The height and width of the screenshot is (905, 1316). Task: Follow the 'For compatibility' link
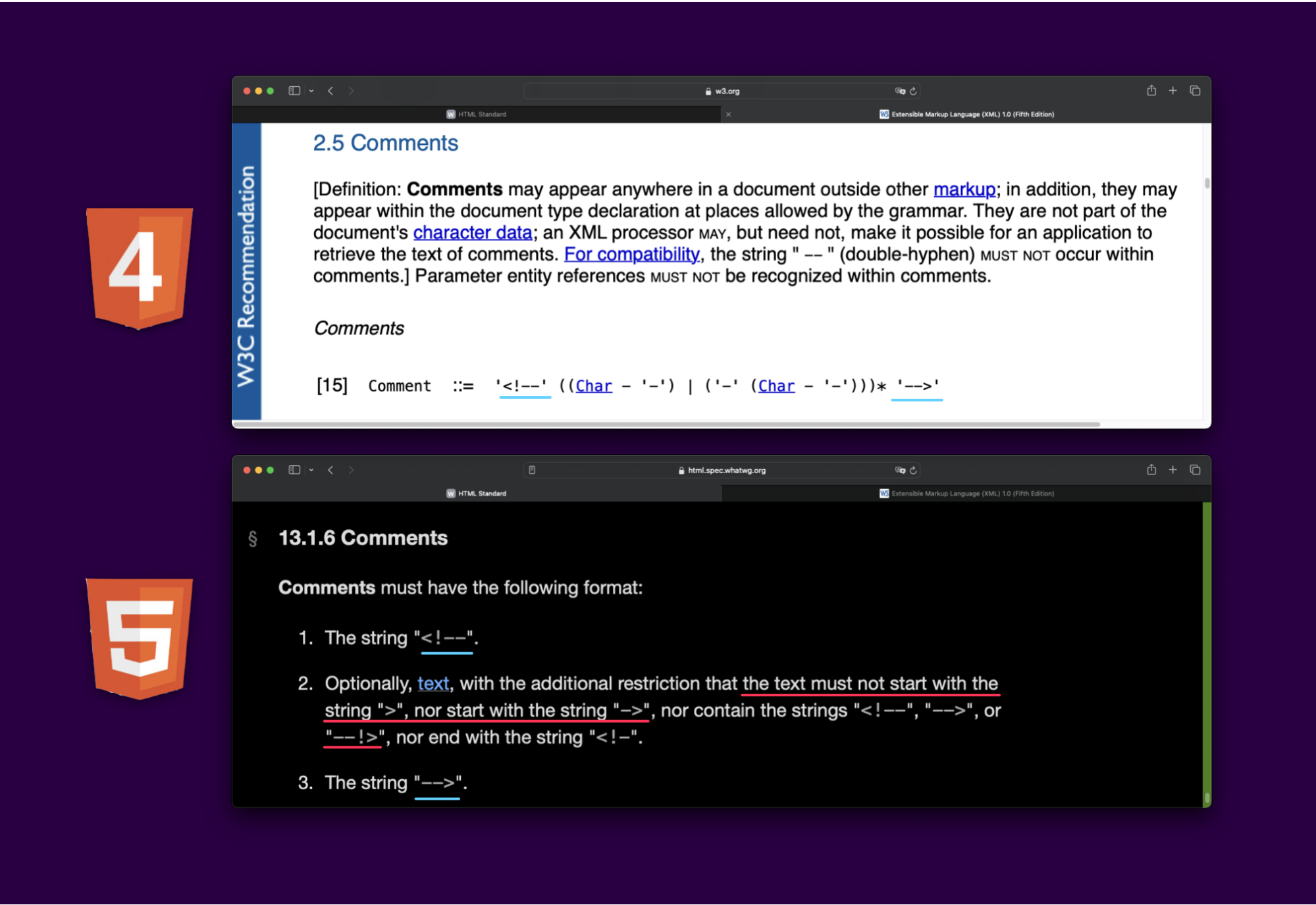[x=631, y=254]
